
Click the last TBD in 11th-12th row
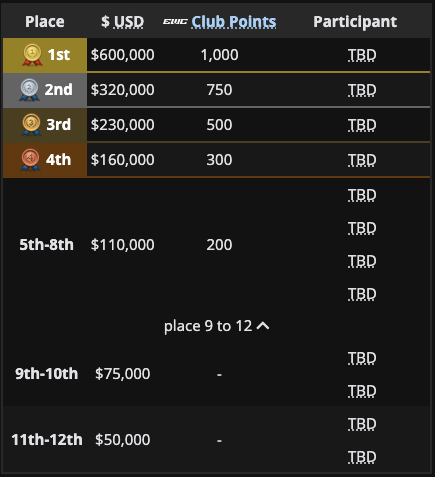(x=362, y=457)
